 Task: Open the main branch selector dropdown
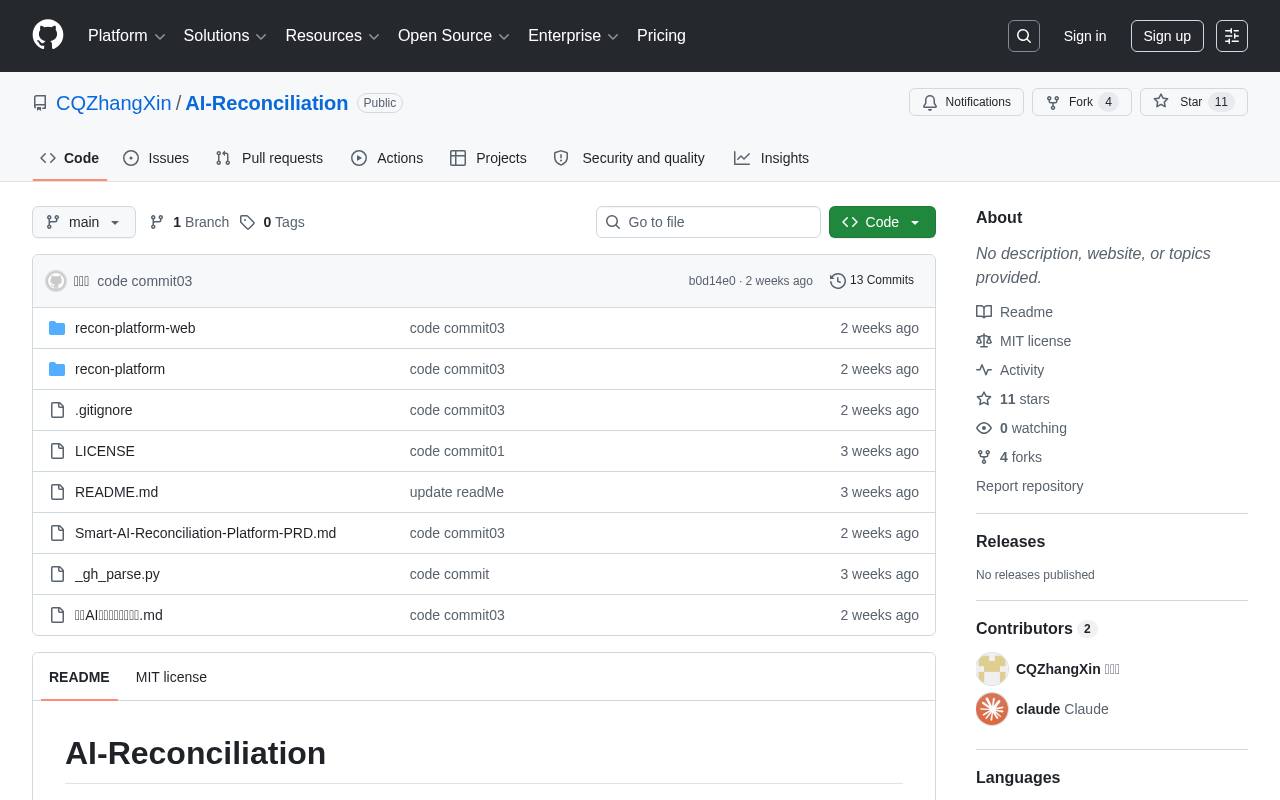(84, 222)
